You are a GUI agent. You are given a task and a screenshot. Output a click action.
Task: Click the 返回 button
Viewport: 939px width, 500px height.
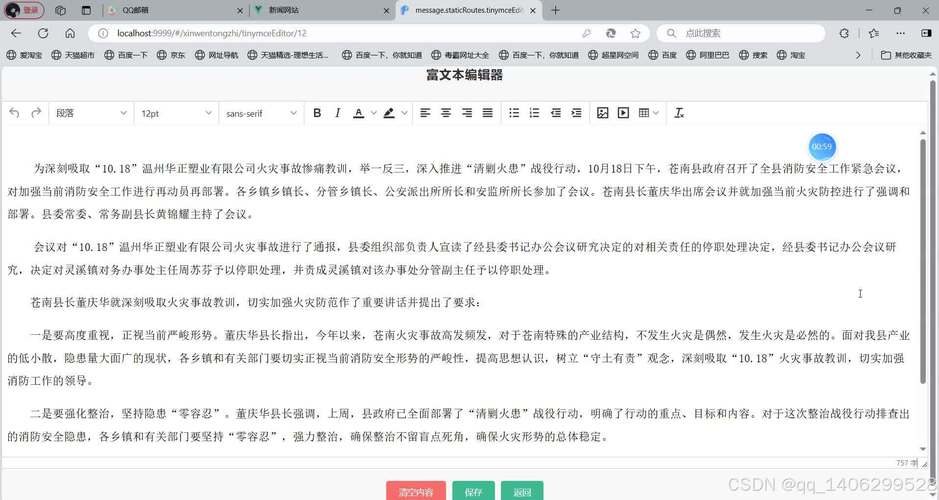[x=522, y=492]
